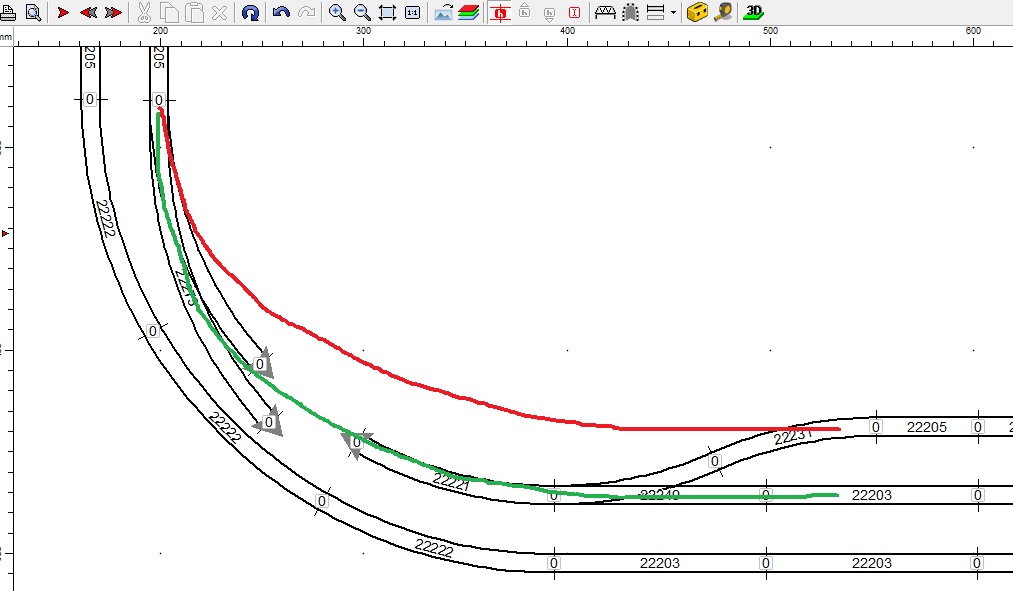Click the 22231 curved connector label
The width and height of the screenshot is (1013, 591).
(x=792, y=437)
